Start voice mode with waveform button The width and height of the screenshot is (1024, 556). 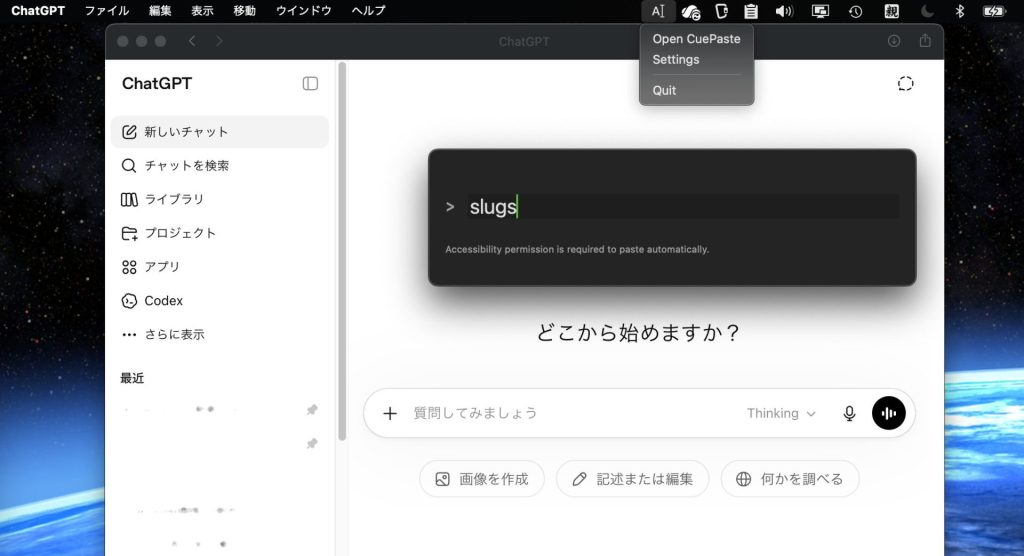tap(889, 413)
